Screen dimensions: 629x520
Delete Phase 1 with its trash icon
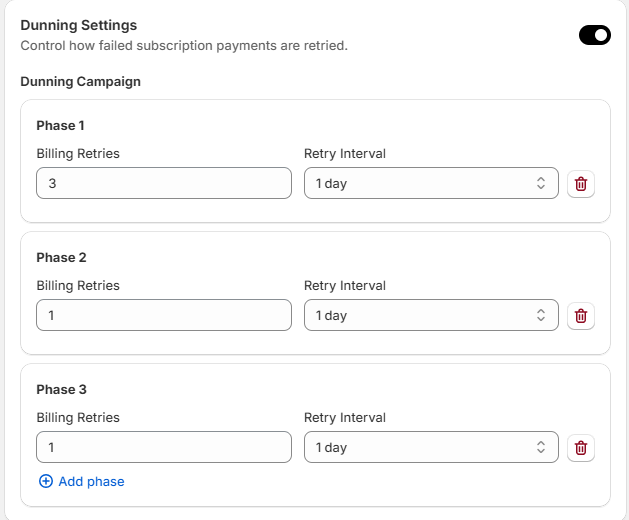[581, 184]
